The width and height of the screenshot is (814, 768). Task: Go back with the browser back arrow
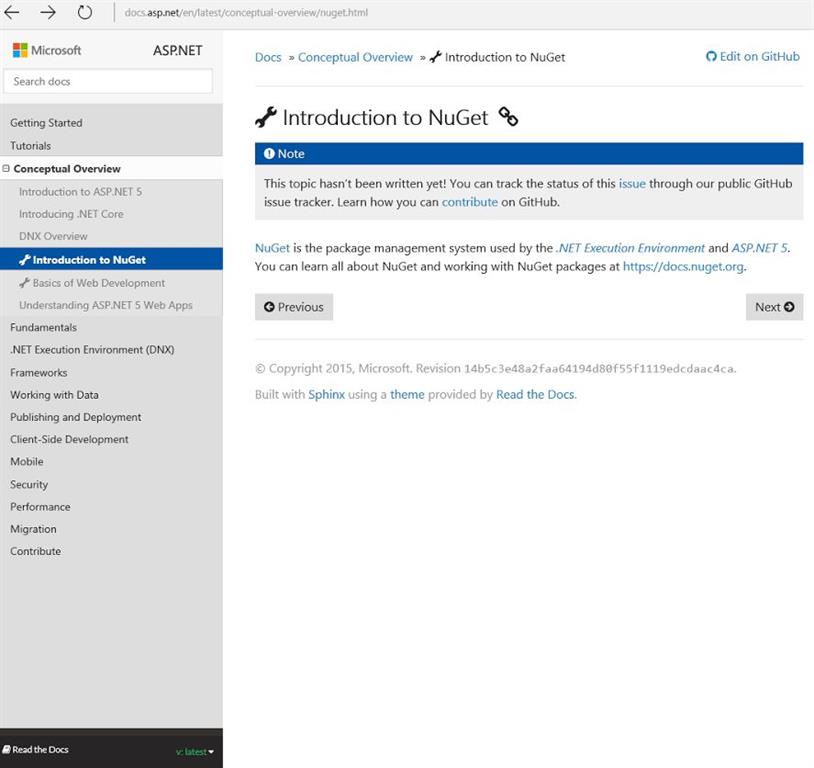point(11,12)
